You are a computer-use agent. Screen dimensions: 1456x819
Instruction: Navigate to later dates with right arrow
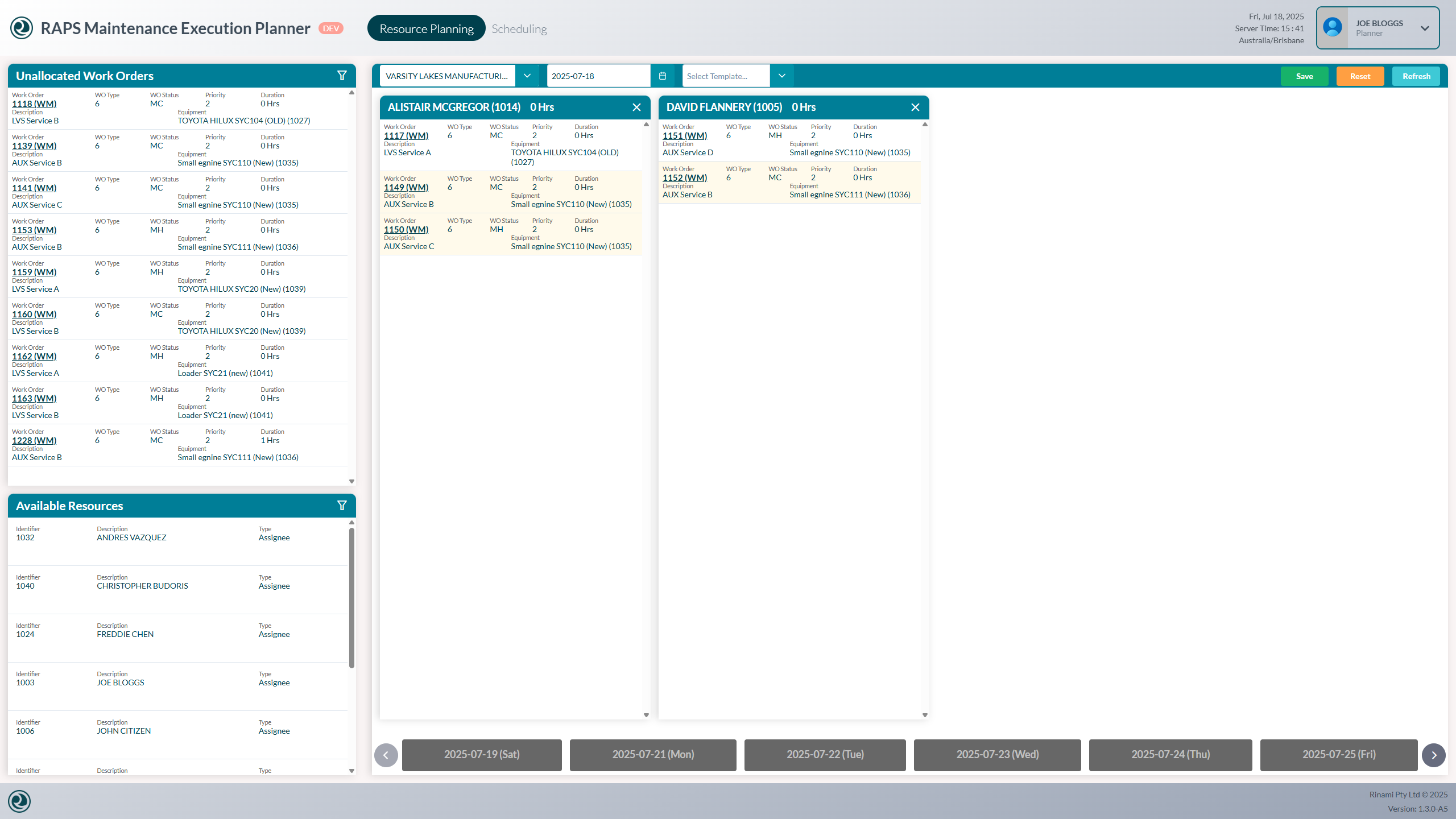click(1434, 755)
